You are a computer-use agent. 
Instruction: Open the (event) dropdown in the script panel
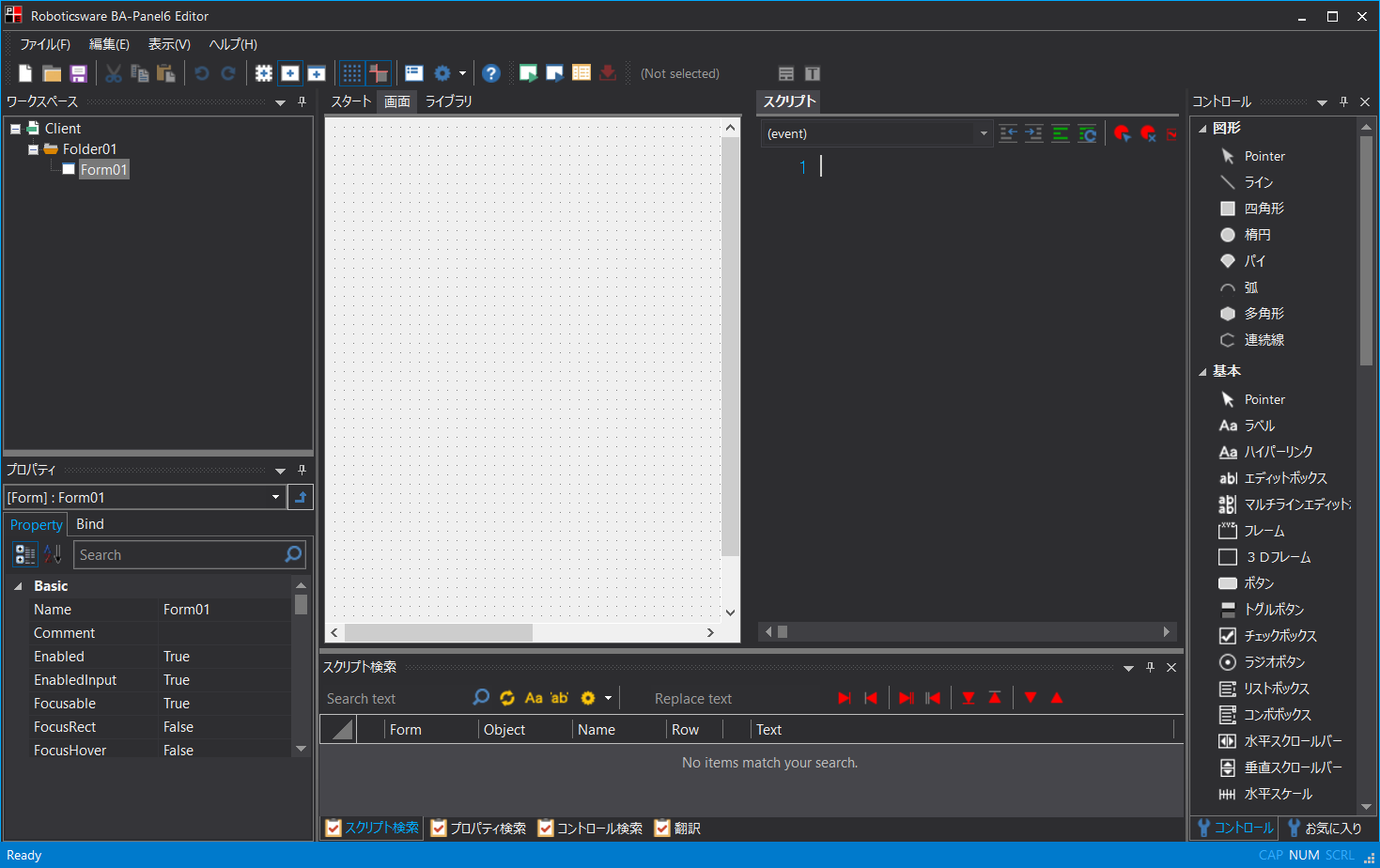(x=983, y=133)
